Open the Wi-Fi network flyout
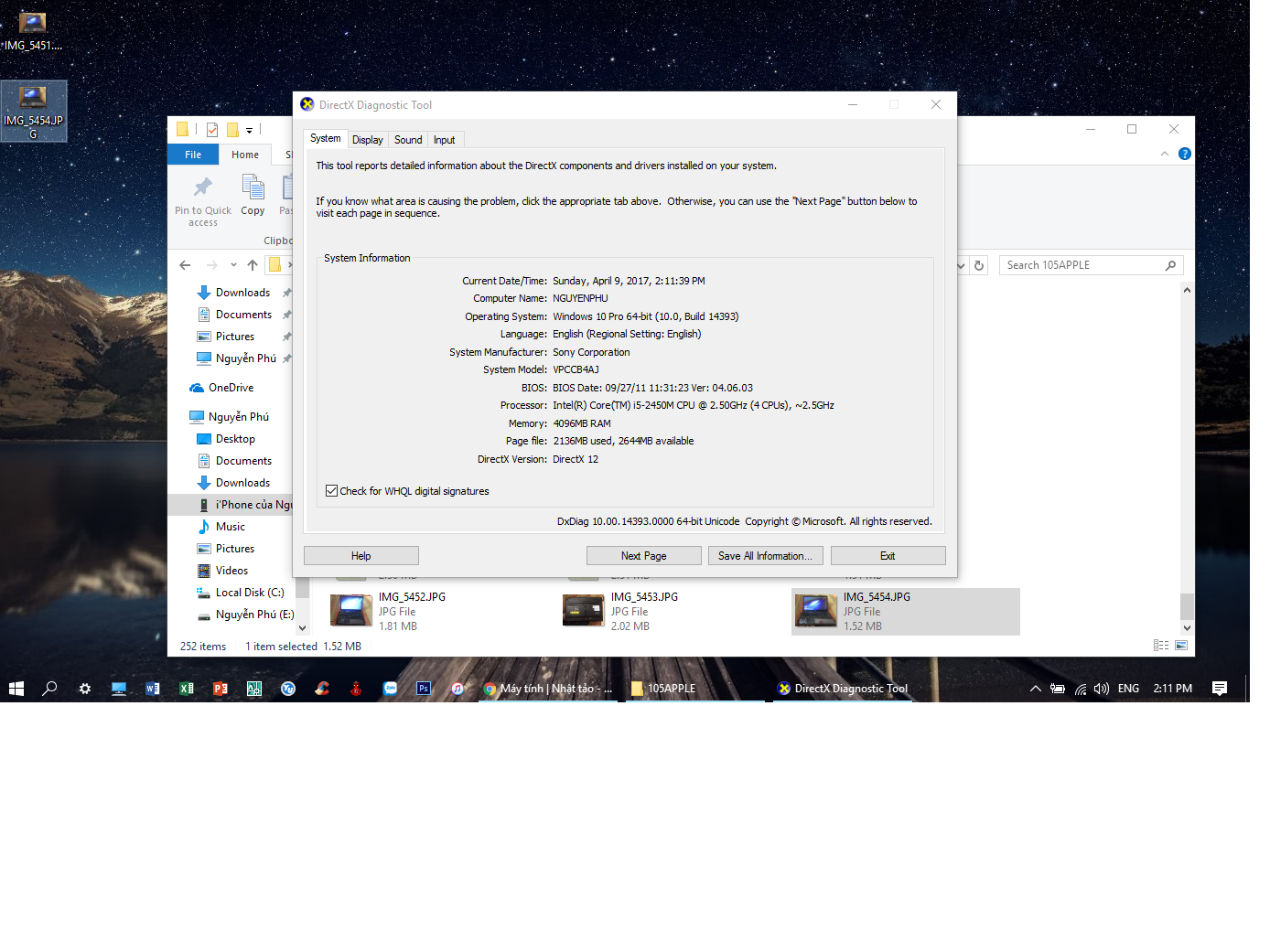 1081,689
